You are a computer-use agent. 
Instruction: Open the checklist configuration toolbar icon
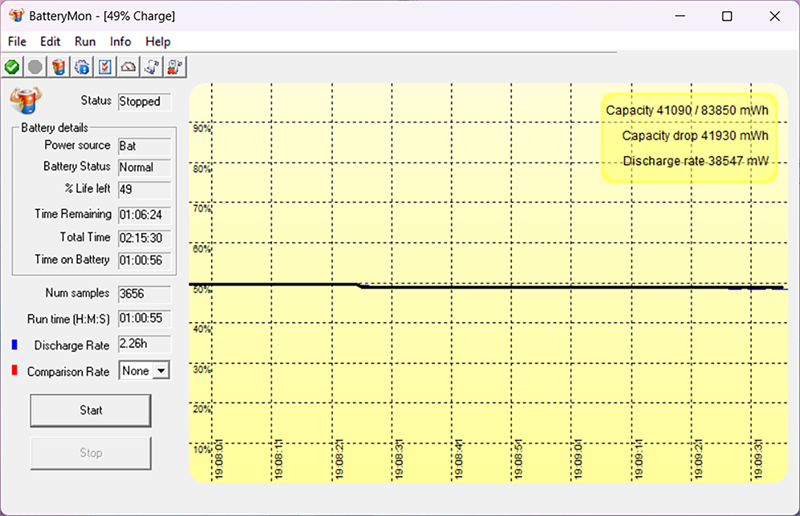click(105, 67)
